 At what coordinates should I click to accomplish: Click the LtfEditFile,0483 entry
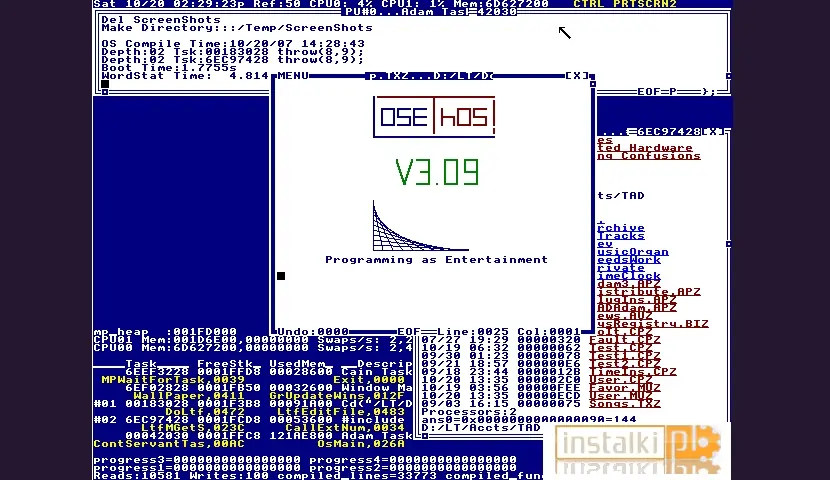pos(341,411)
